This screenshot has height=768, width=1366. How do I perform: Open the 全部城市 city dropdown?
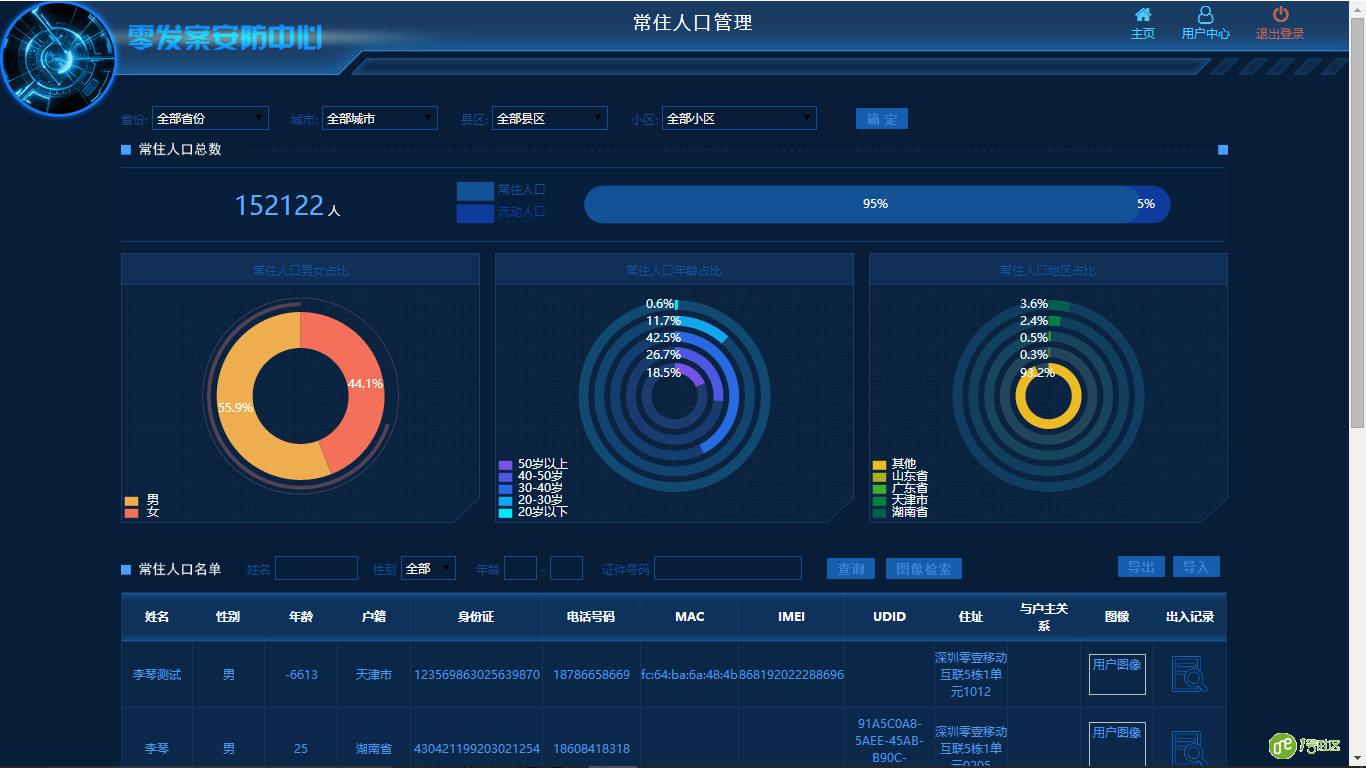point(380,118)
